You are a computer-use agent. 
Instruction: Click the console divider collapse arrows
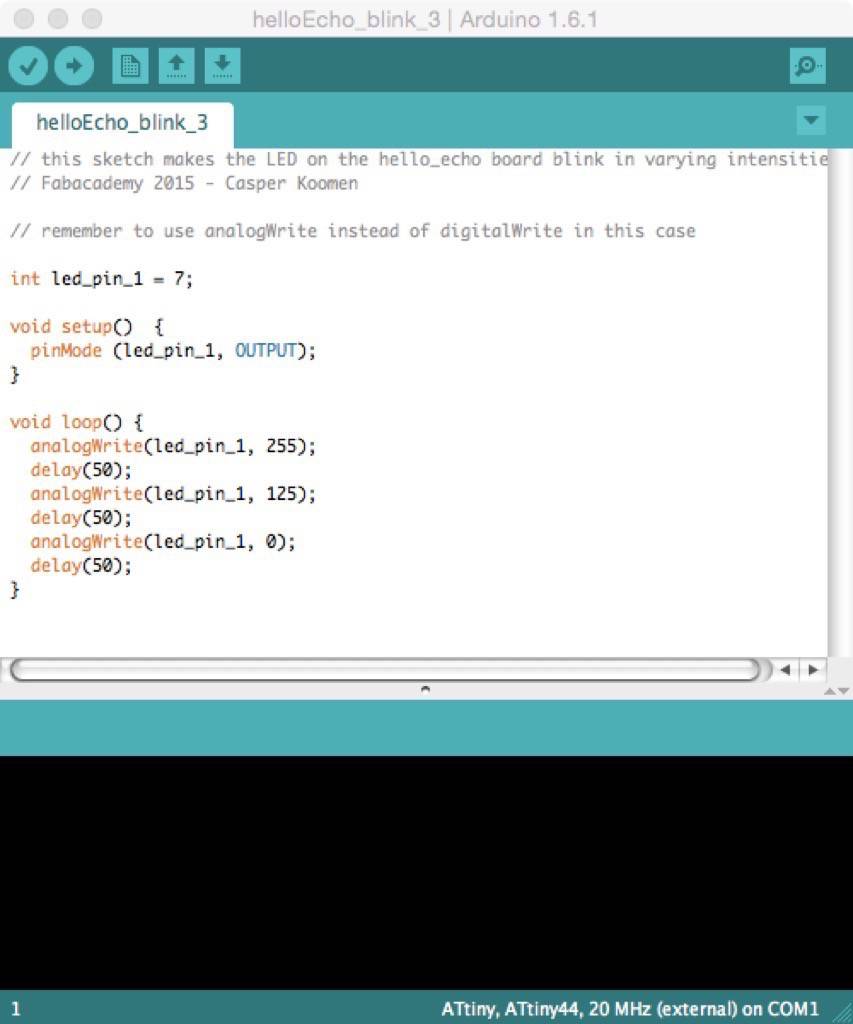(836, 691)
